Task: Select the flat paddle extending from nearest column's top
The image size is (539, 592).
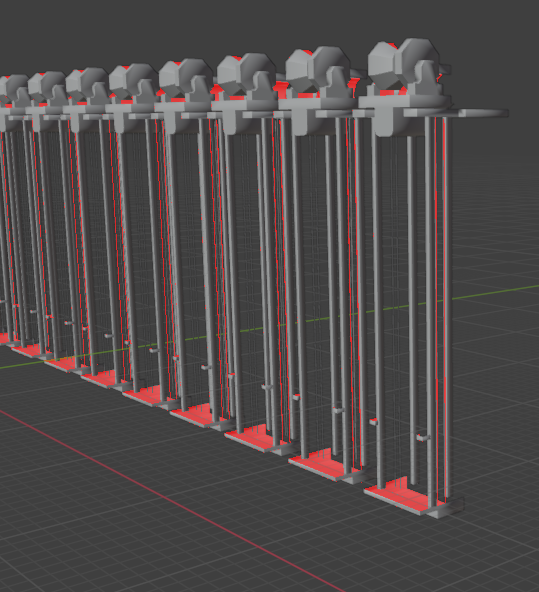Action: (x=483, y=113)
